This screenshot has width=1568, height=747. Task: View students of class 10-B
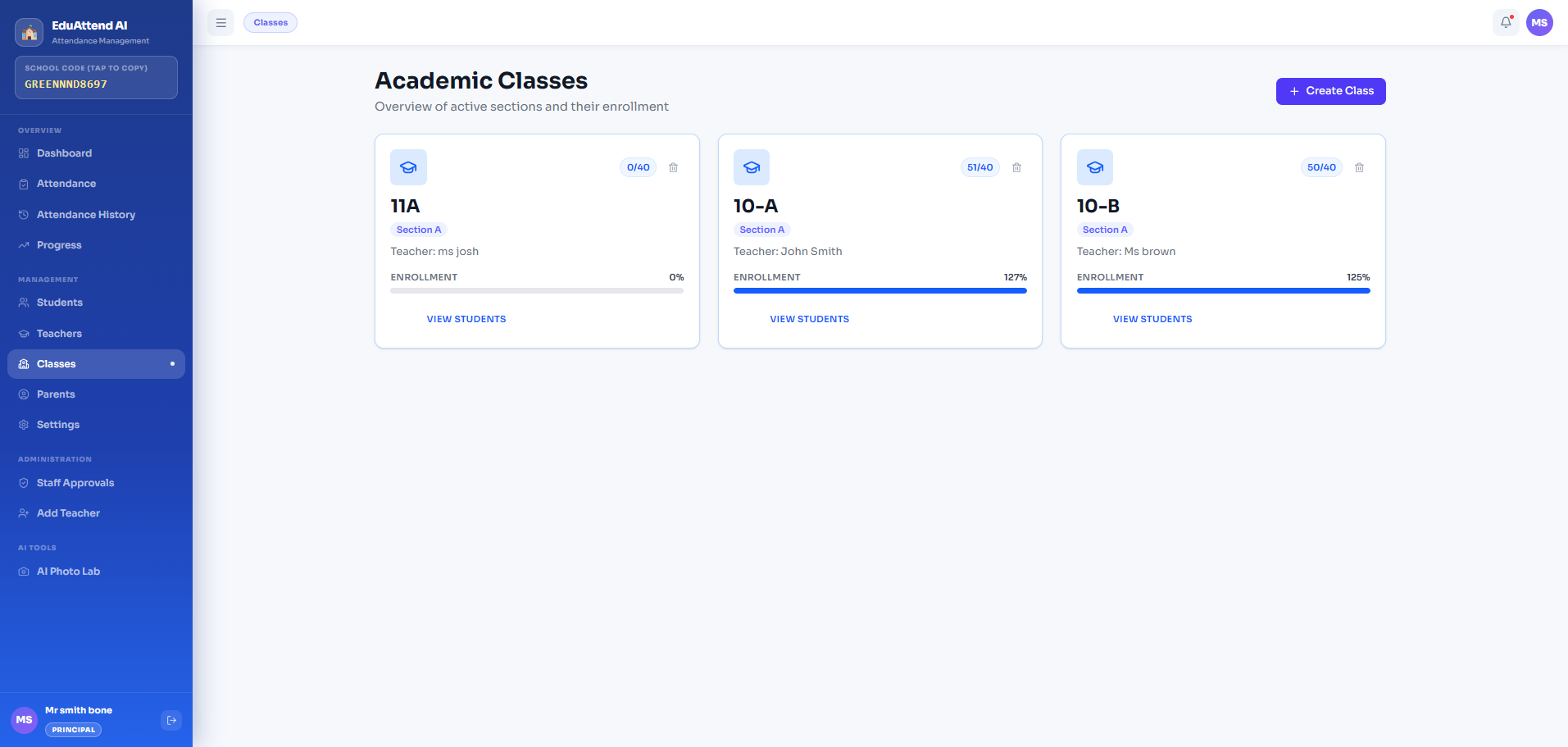1152,319
